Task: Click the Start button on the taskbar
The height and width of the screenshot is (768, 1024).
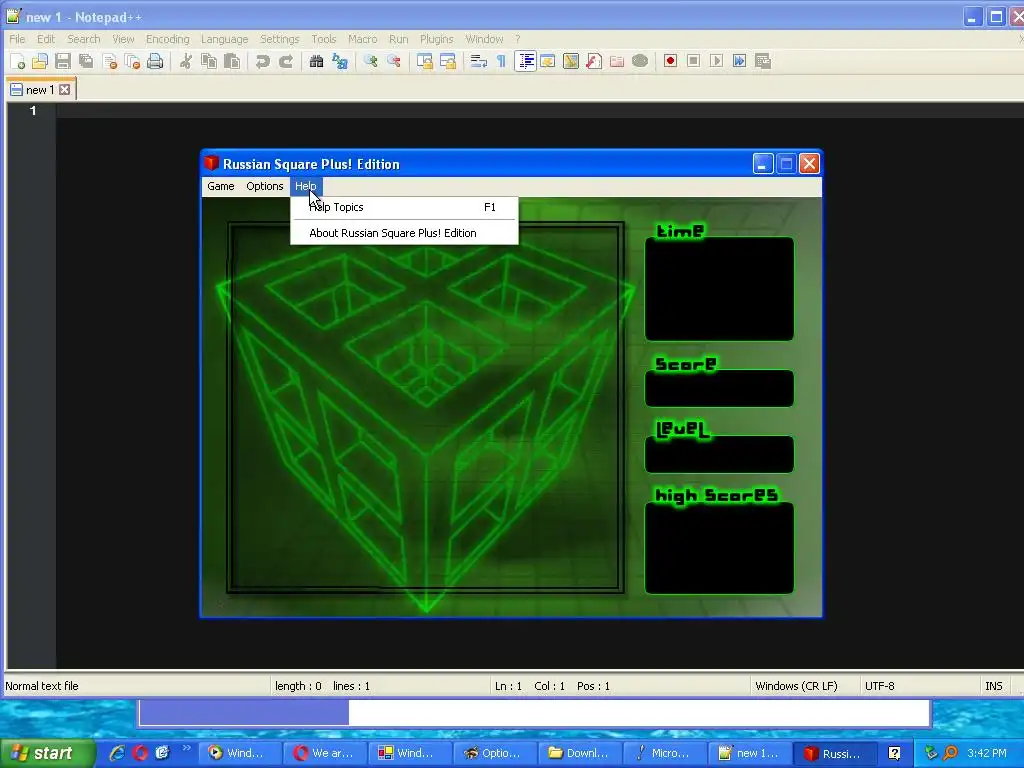Action: pos(46,753)
